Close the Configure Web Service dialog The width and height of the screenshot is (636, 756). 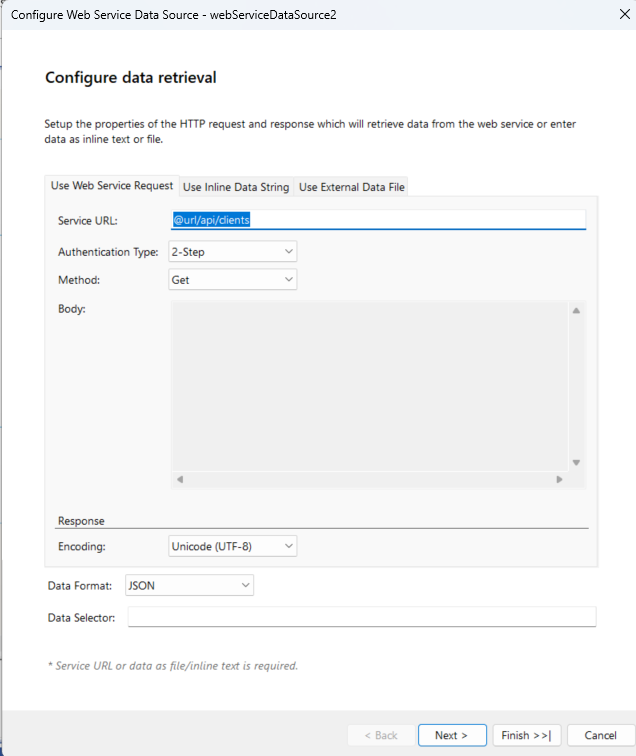613,15
